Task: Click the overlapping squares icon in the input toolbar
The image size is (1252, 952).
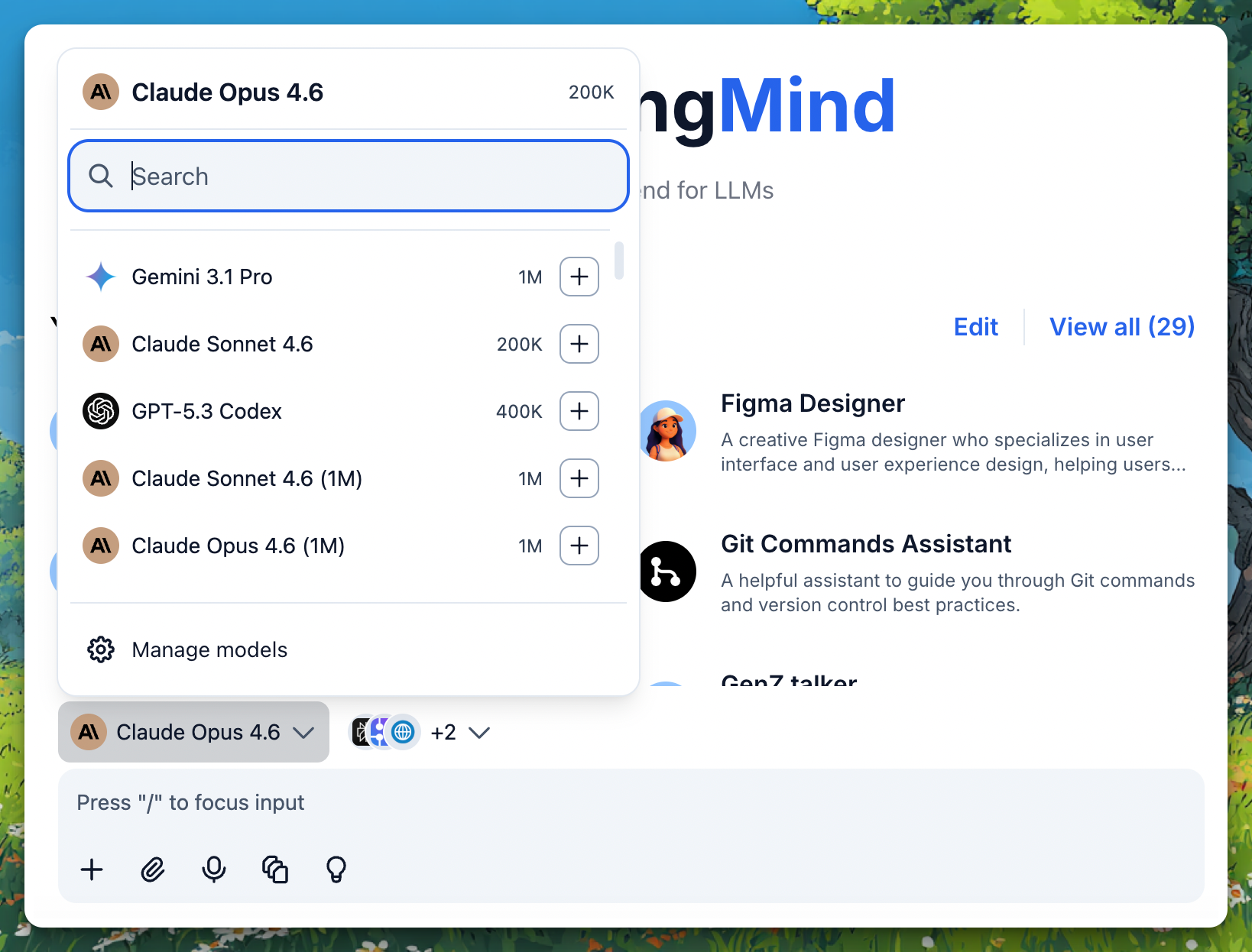Action: [x=275, y=869]
